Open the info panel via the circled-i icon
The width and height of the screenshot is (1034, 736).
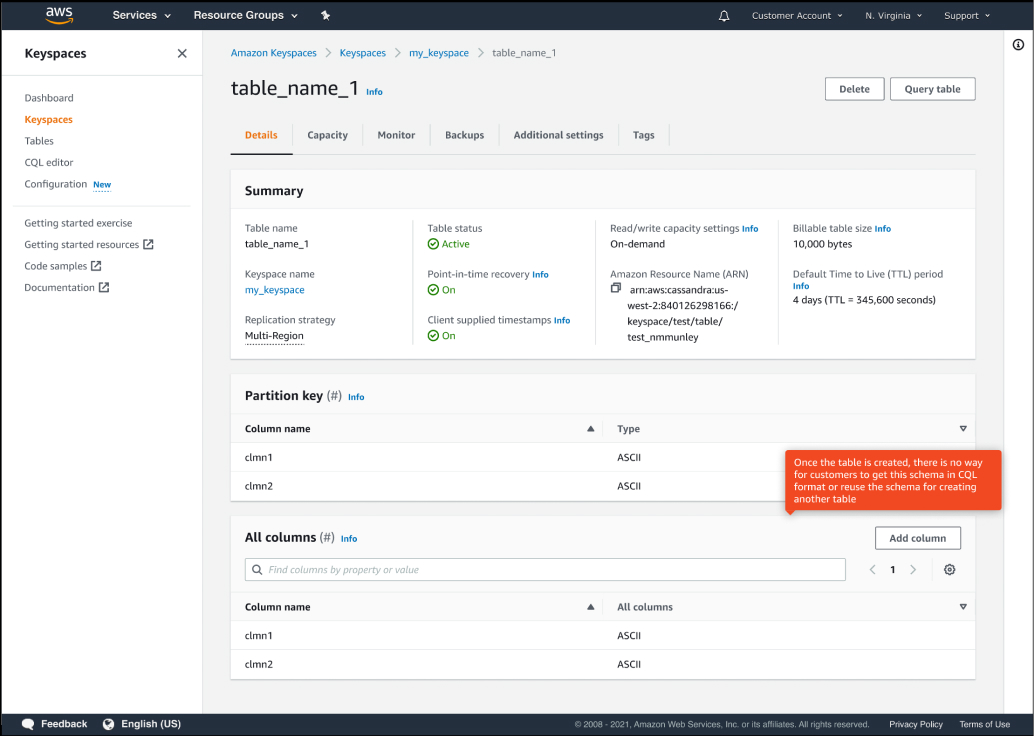pyautogui.click(x=1018, y=44)
